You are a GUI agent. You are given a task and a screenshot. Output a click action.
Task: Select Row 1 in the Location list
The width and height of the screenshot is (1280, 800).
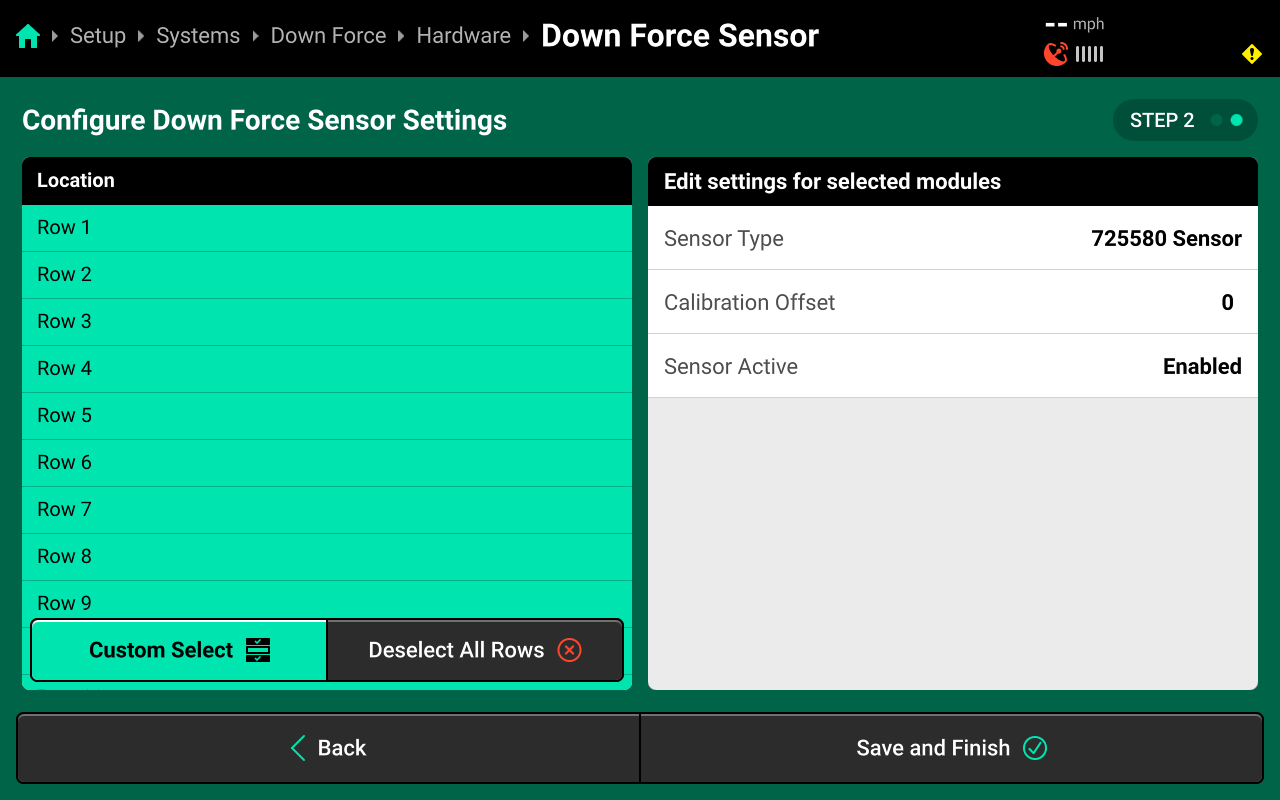click(x=327, y=228)
